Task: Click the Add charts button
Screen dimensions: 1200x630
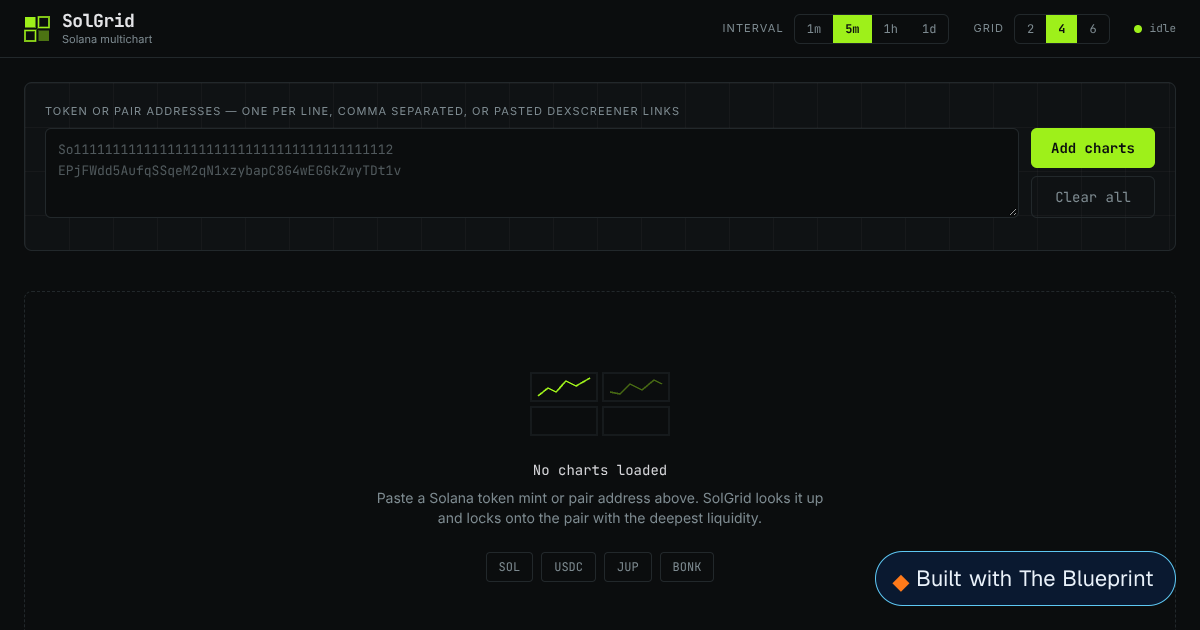Action: [1093, 148]
